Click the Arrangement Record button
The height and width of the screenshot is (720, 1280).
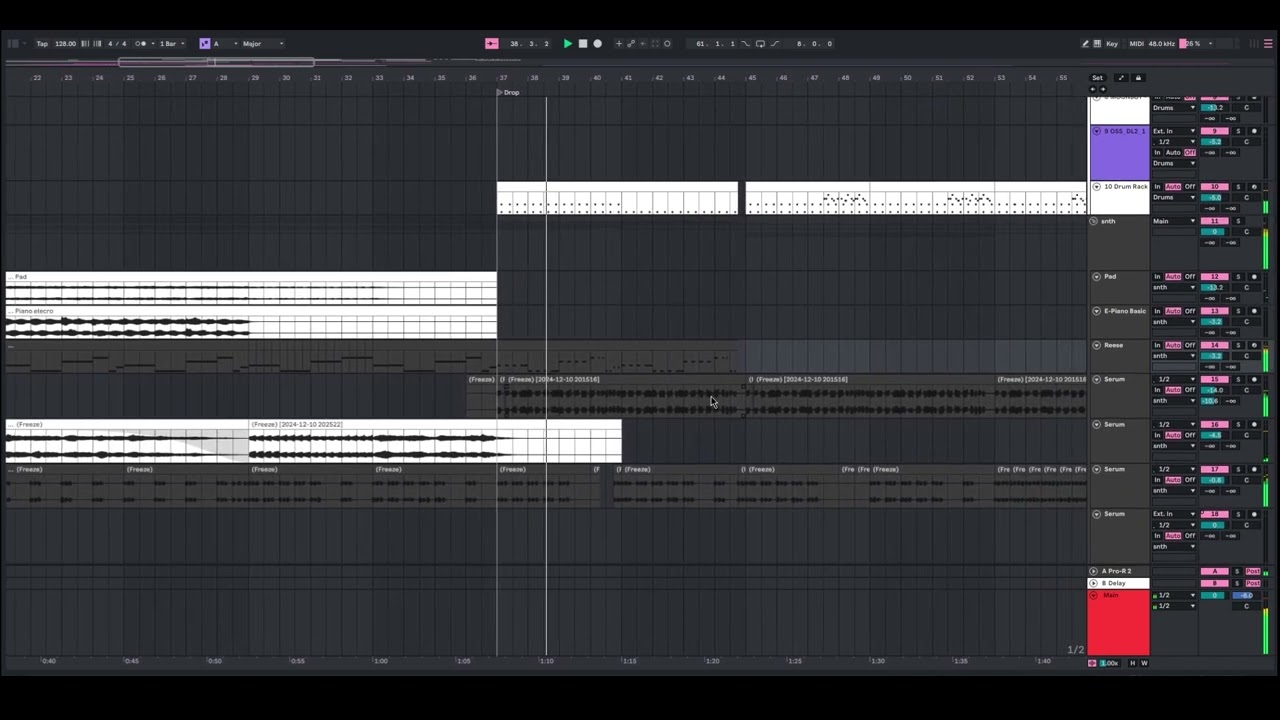(x=598, y=43)
